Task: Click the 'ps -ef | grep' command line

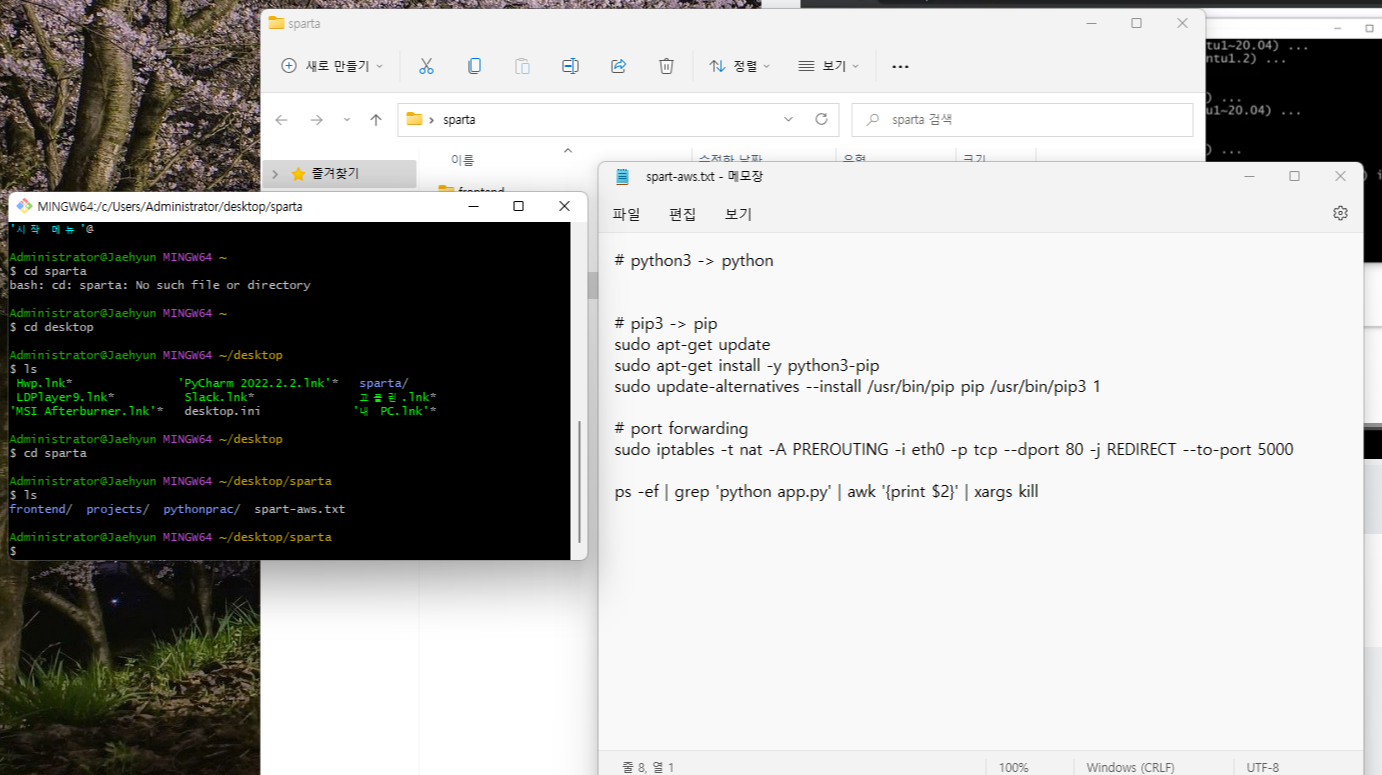Action: pyautogui.click(x=826, y=491)
